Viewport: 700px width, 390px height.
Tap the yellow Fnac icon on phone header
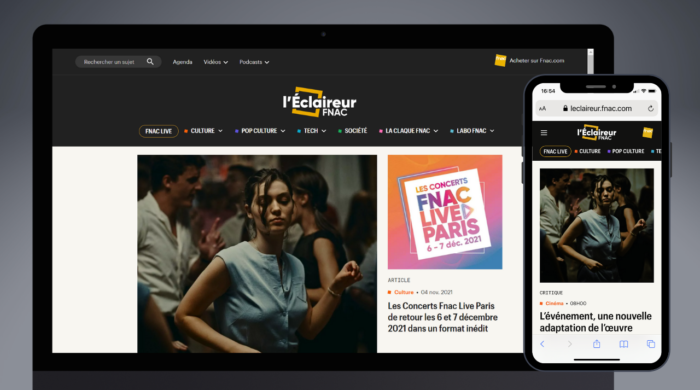tap(648, 132)
